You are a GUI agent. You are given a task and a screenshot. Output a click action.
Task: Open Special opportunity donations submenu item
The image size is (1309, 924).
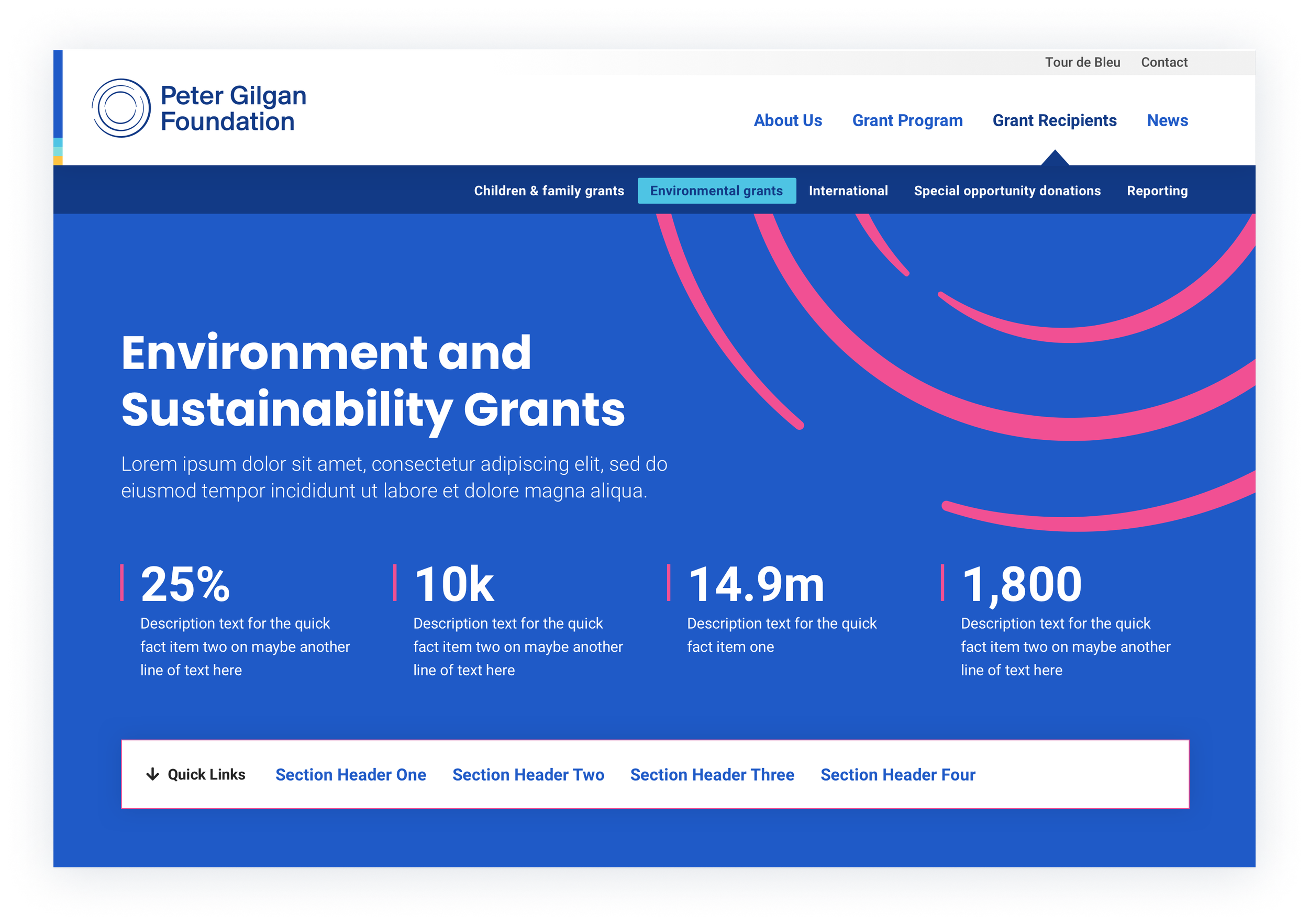[x=1007, y=191]
